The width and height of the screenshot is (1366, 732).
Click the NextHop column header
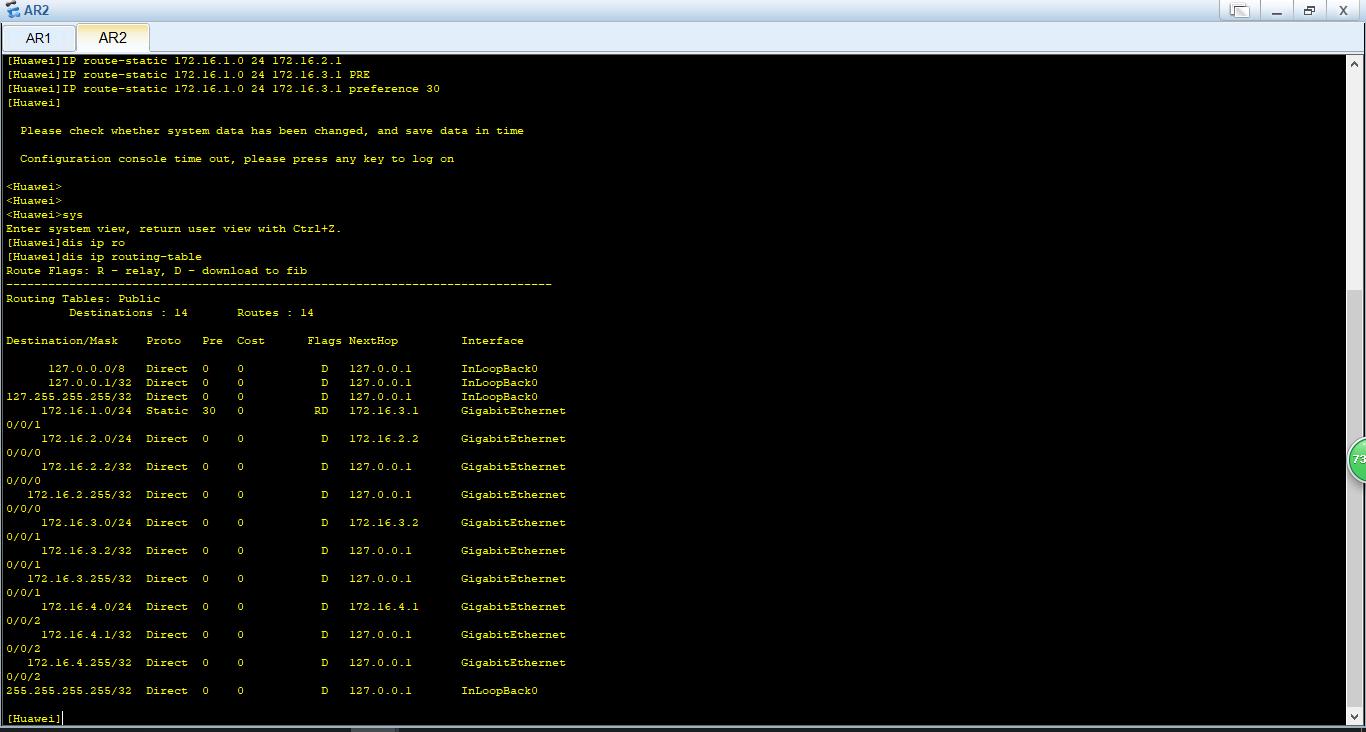pyautogui.click(x=373, y=341)
